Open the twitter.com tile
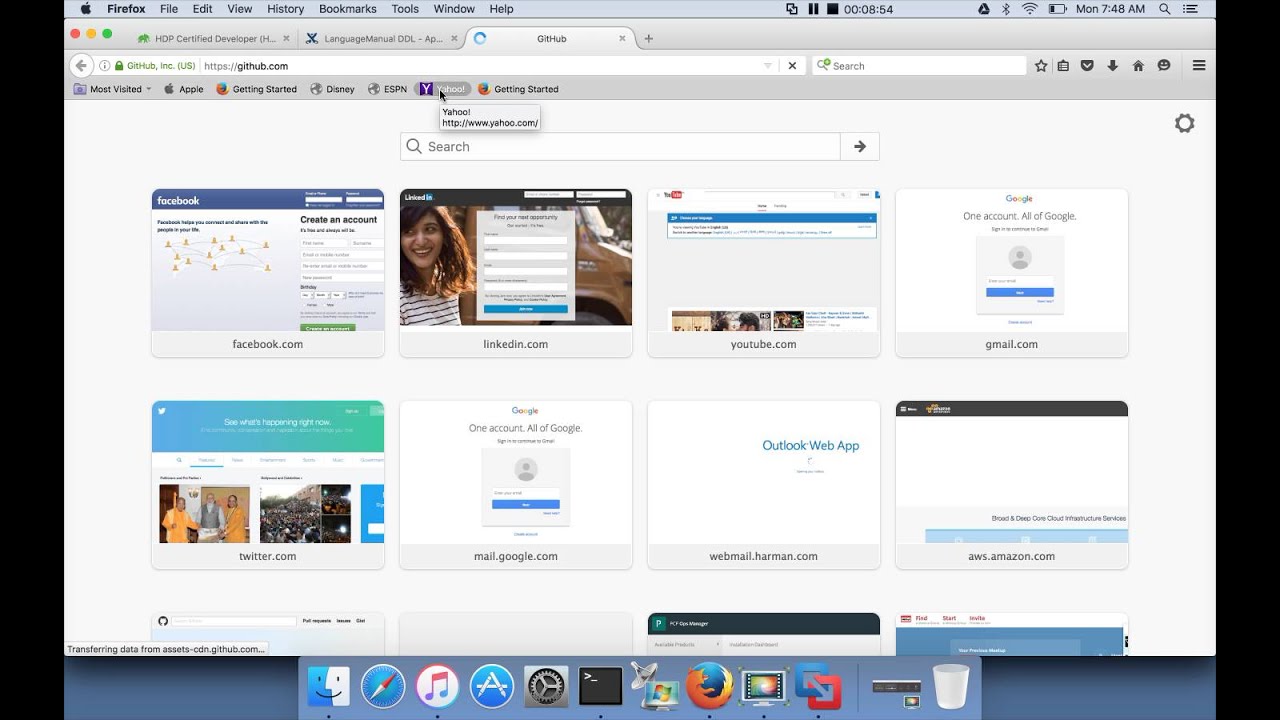The height and width of the screenshot is (720, 1280). pyautogui.click(x=268, y=485)
